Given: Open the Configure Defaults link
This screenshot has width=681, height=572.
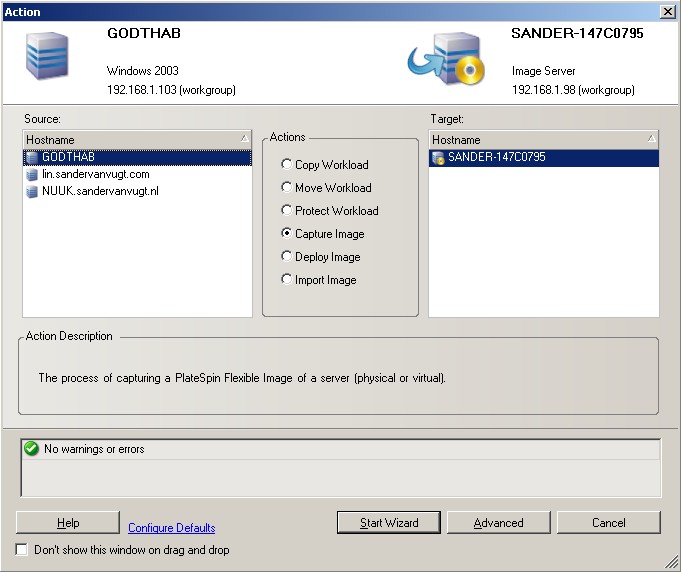Looking at the screenshot, I should pyautogui.click(x=171, y=528).
